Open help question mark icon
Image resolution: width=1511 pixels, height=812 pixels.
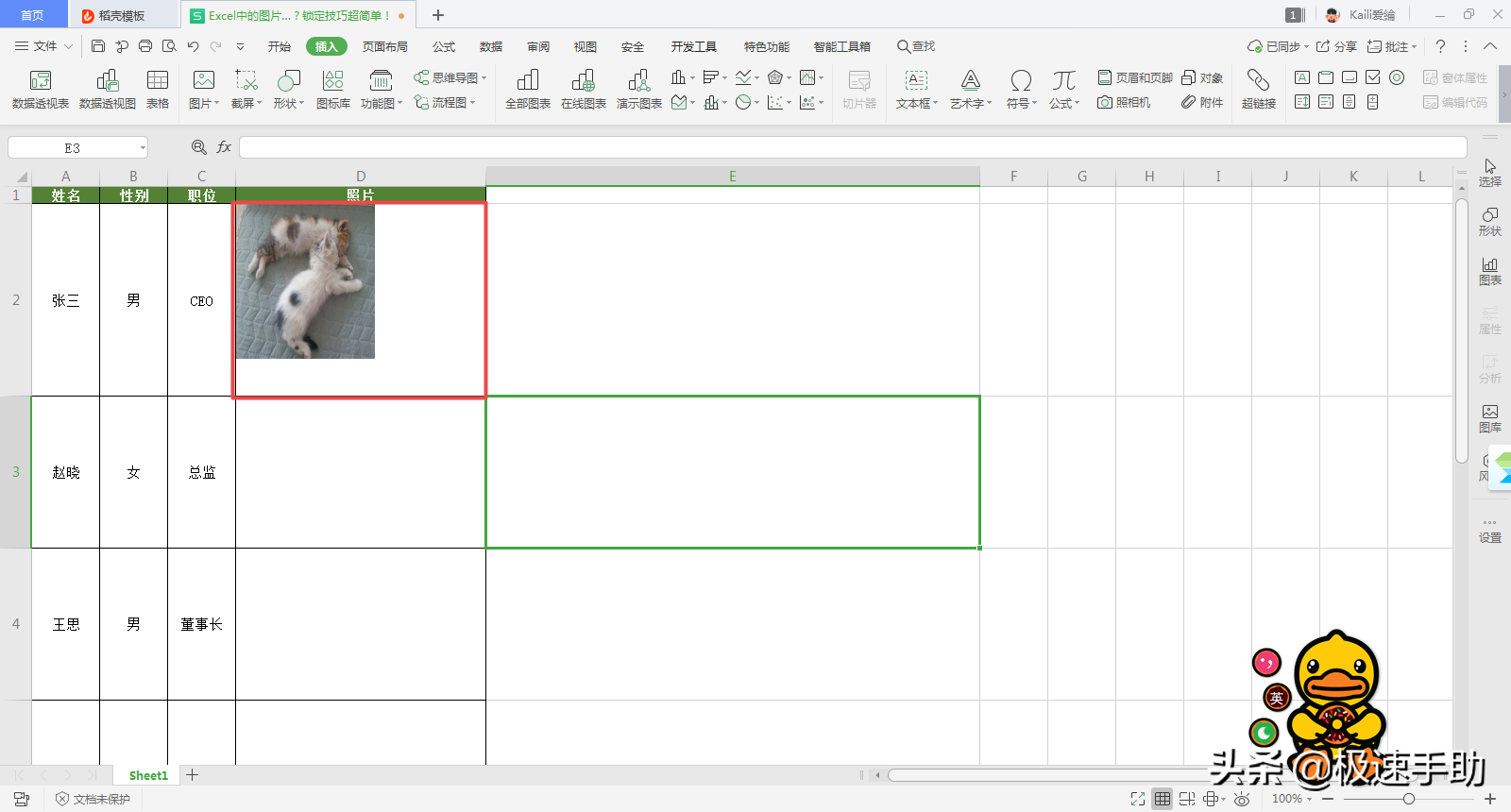[x=1440, y=45]
